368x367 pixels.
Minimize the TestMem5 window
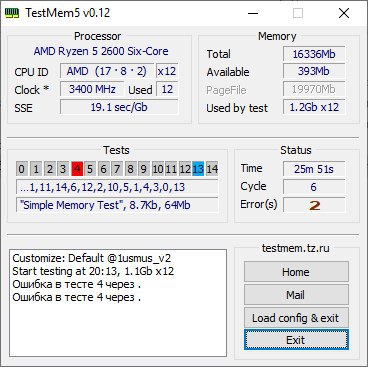coord(253,13)
